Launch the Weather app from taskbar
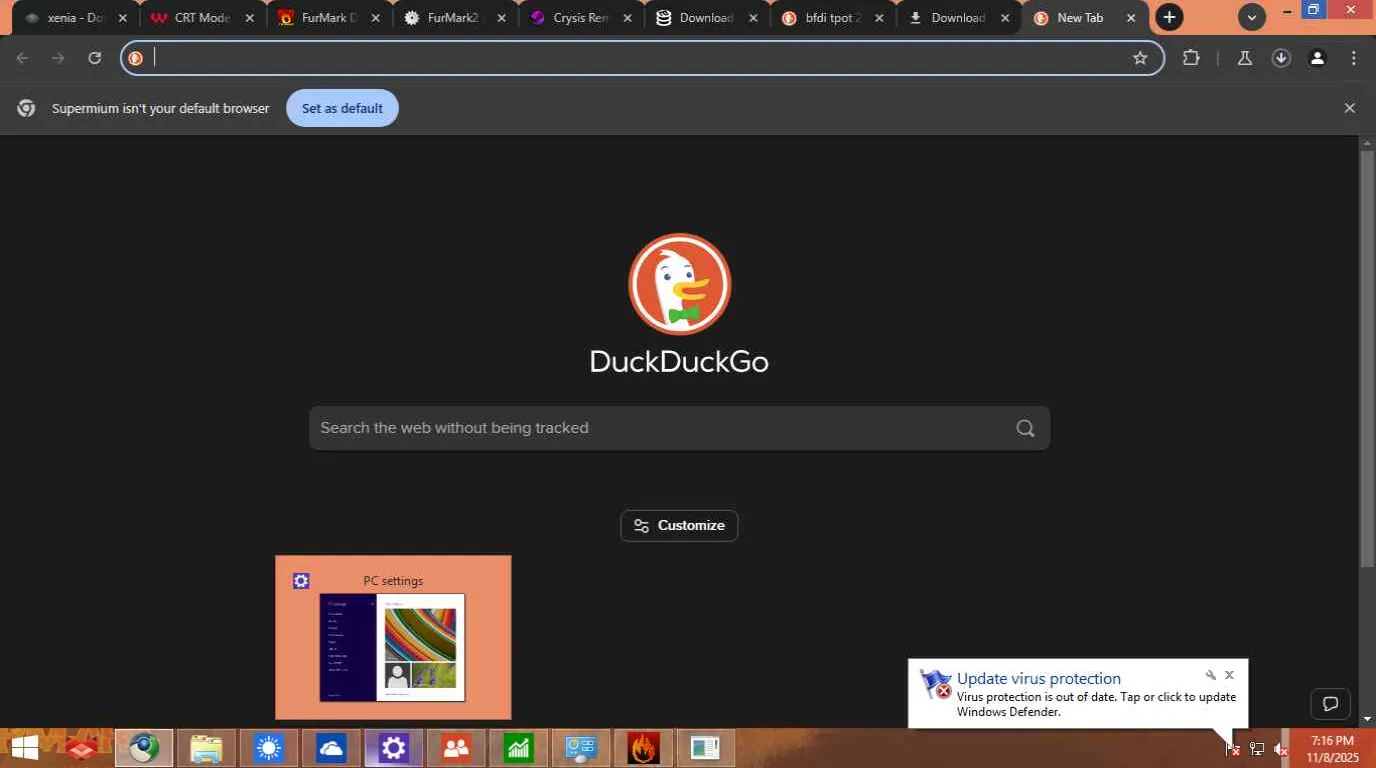The image size is (1376, 768). pos(269,748)
